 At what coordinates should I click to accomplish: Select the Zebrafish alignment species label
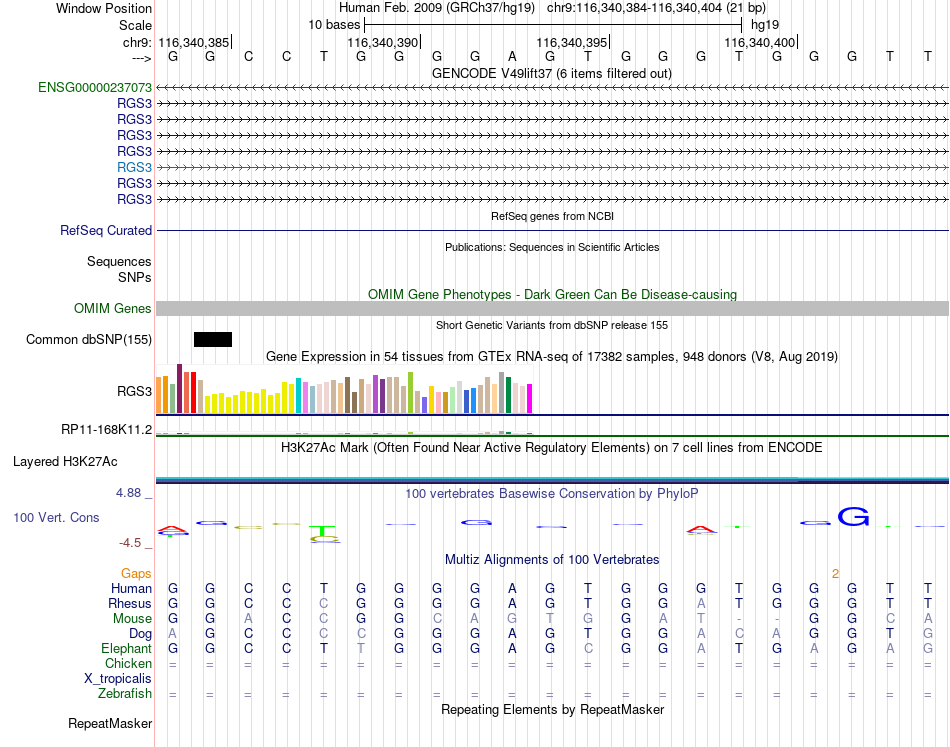coord(125,694)
